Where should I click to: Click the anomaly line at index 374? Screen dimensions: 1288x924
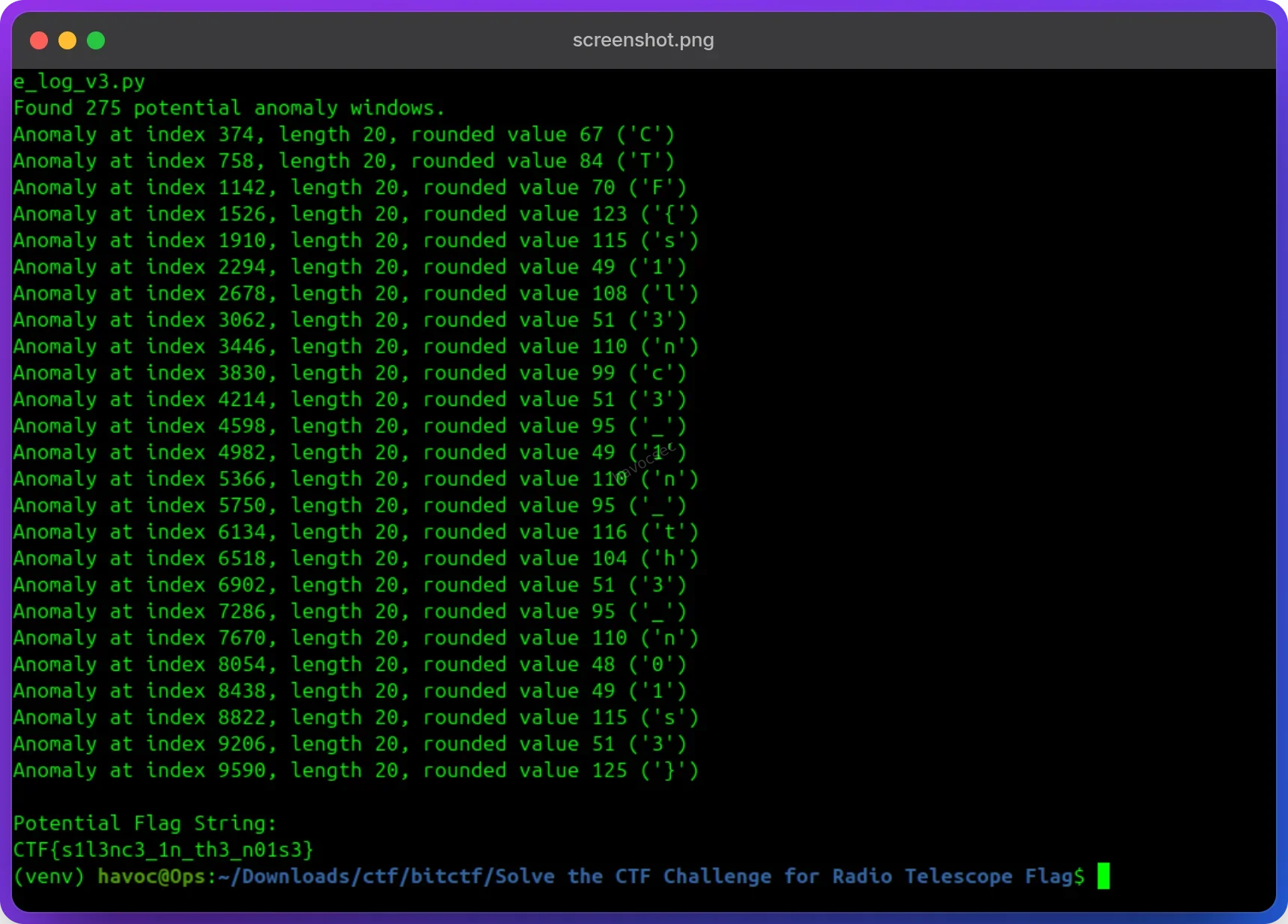[x=344, y=135]
